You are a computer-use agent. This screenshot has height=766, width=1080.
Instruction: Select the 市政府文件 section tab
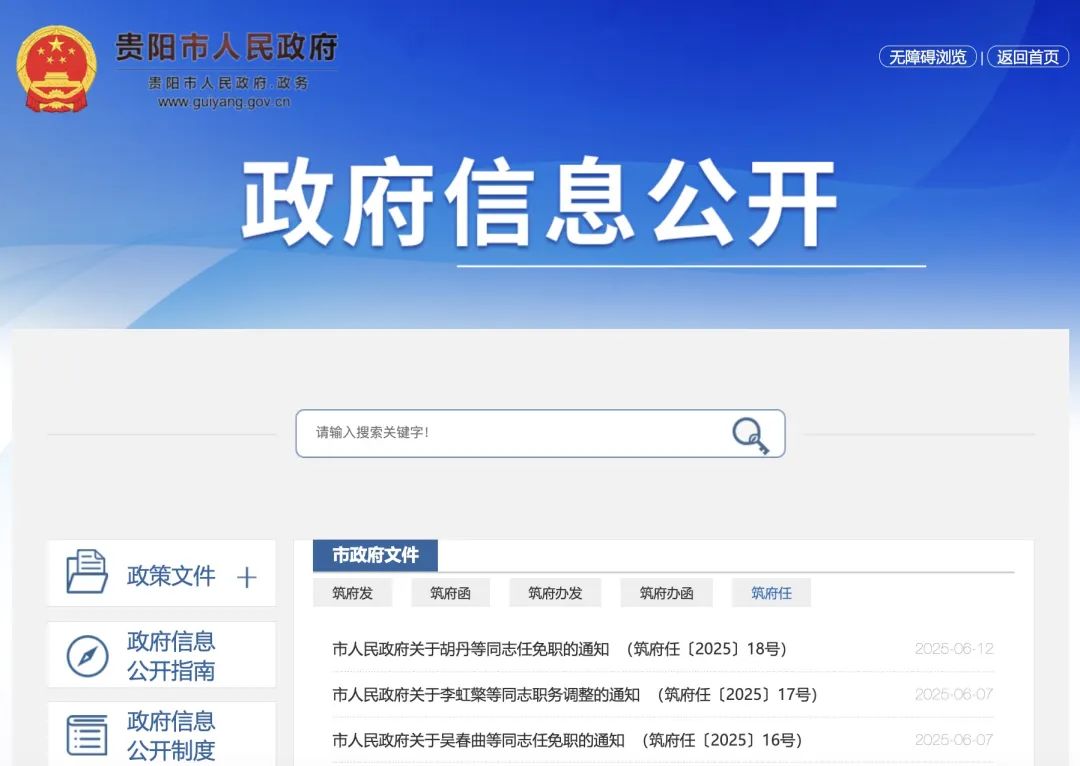[375, 555]
